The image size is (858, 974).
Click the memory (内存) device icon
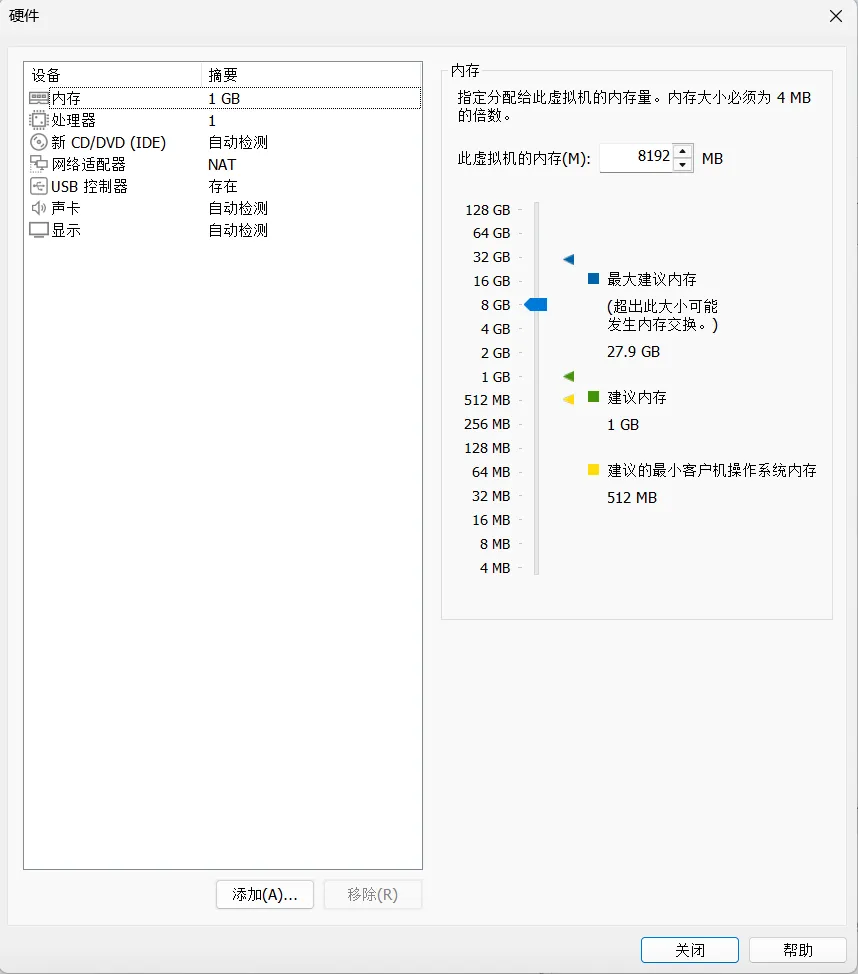pyautogui.click(x=39, y=98)
